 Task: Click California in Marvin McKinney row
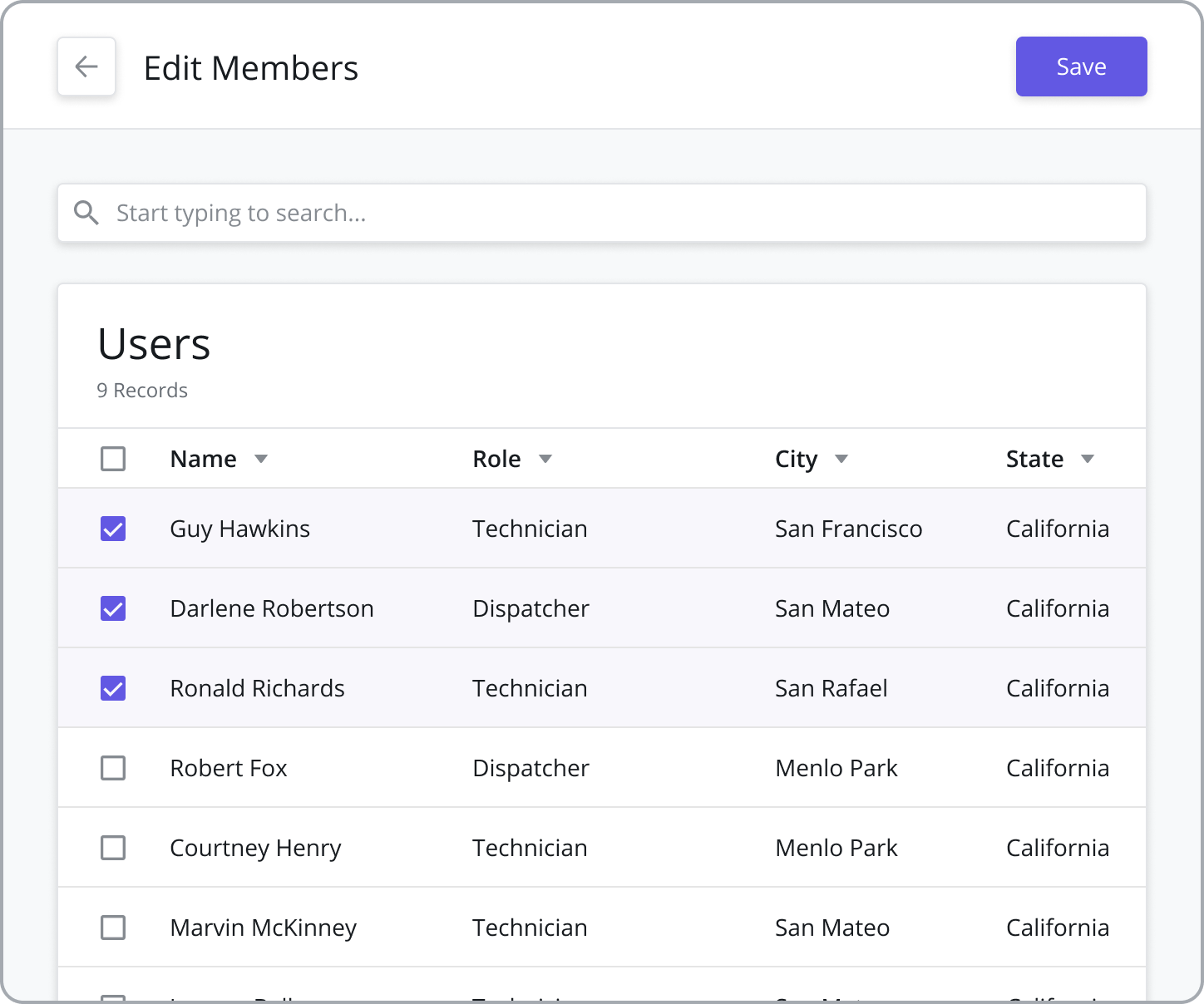point(1058,928)
